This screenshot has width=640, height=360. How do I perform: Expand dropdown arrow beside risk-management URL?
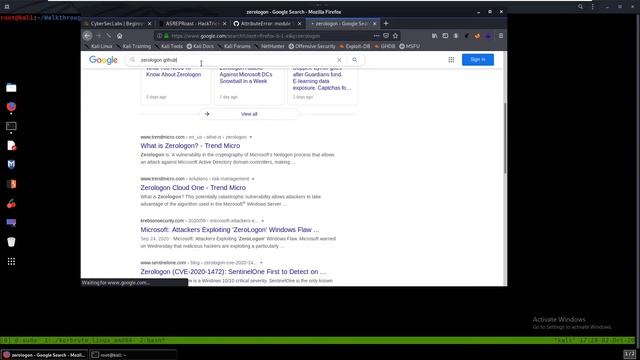(253, 179)
